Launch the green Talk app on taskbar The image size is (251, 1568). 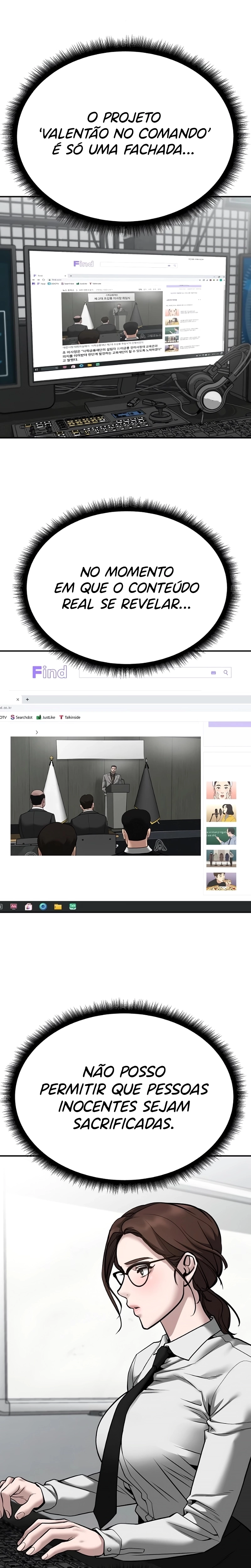coord(72,906)
